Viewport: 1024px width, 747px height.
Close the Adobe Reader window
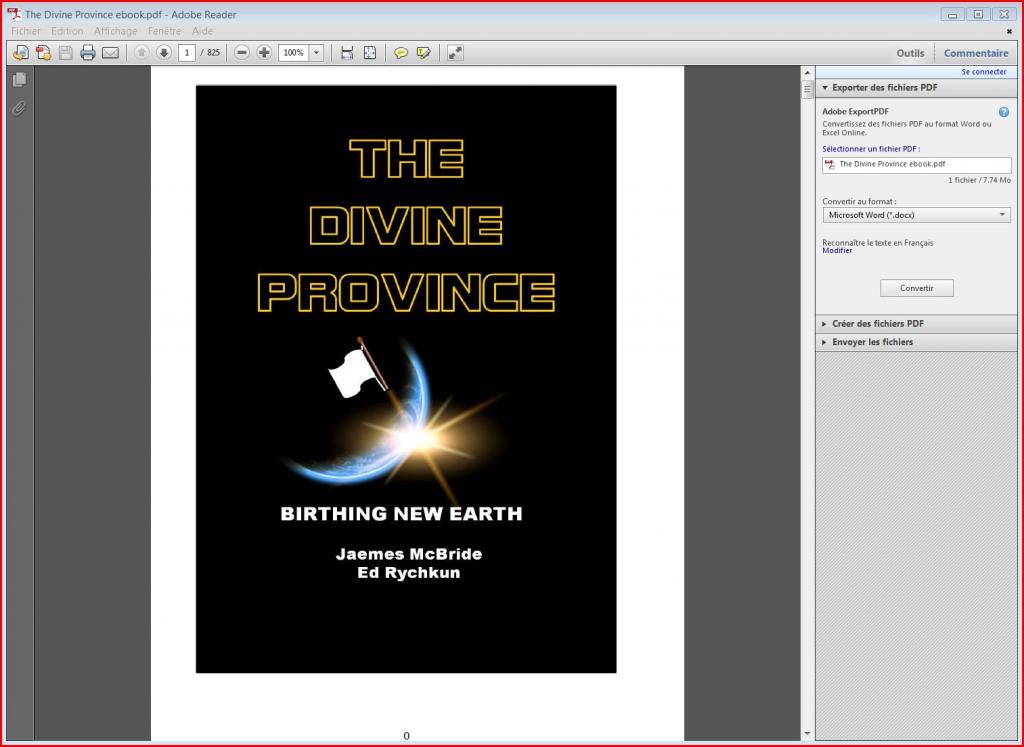click(x=1004, y=14)
